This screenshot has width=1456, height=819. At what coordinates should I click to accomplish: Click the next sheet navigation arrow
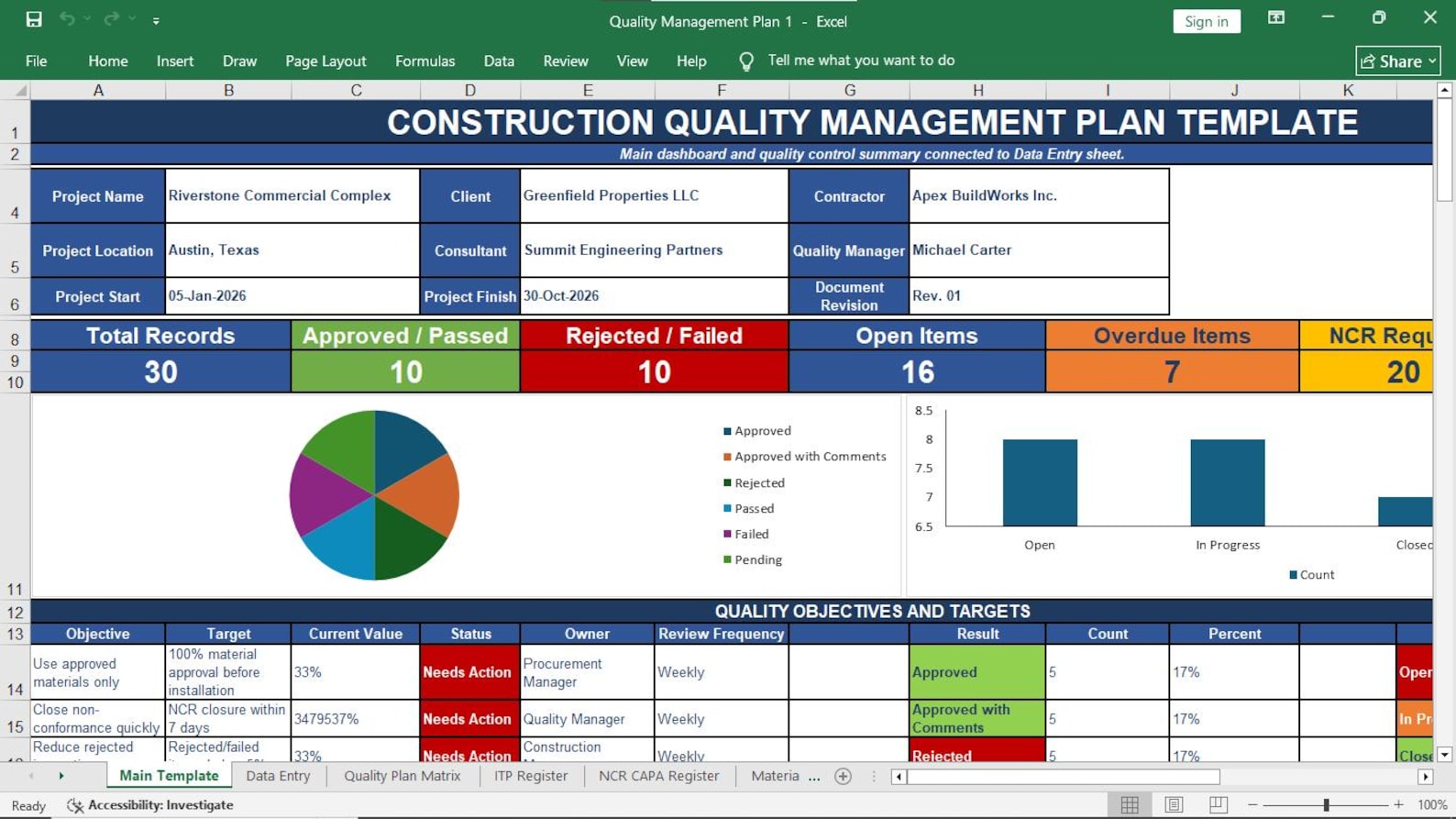[x=61, y=776]
